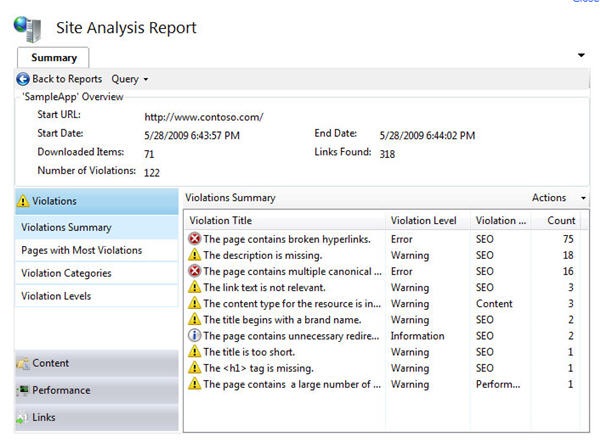Switch to the Summary tab
Screen dimensions: 600x442
coord(53,58)
